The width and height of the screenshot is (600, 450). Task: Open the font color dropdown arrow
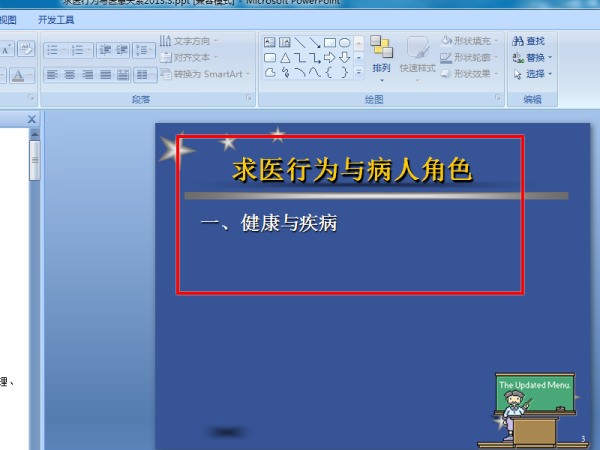click(30, 75)
